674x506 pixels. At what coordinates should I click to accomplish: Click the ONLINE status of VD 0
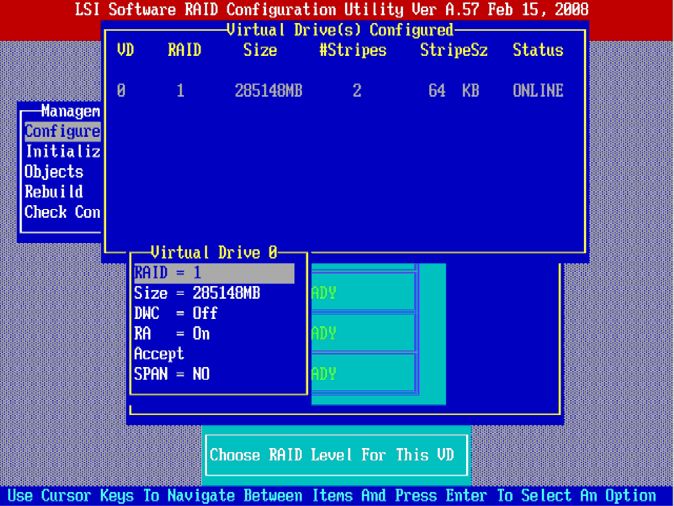point(538,91)
